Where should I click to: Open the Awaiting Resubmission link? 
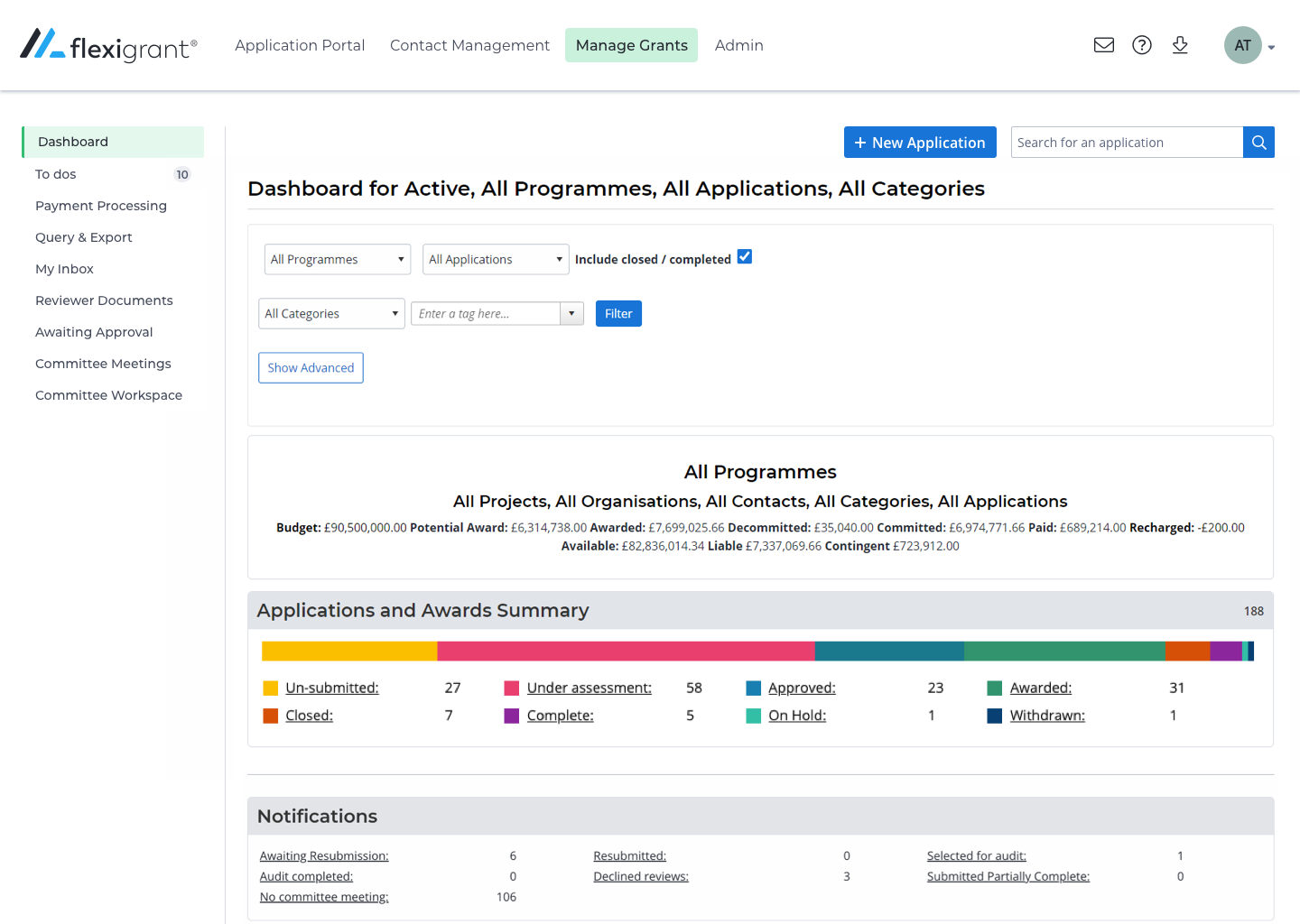tap(324, 856)
